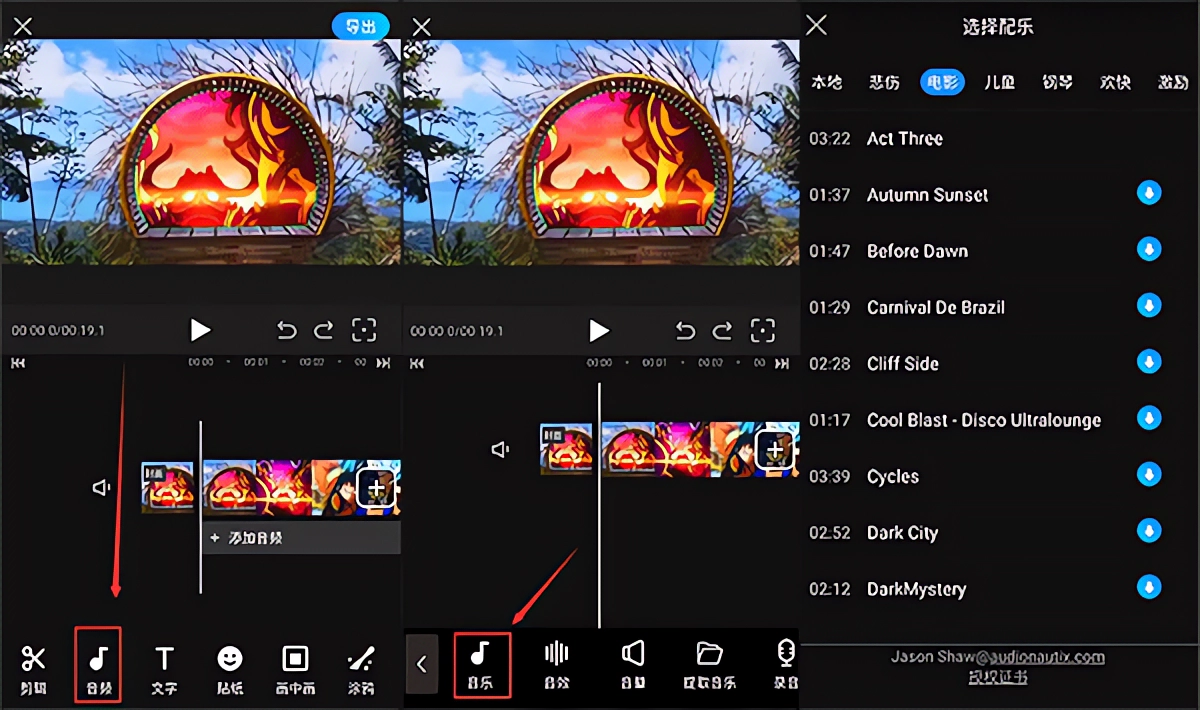The height and width of the screenshot is (710, 1200).
Task: Open the picture-in-picture tool
Action: [295, 665]
